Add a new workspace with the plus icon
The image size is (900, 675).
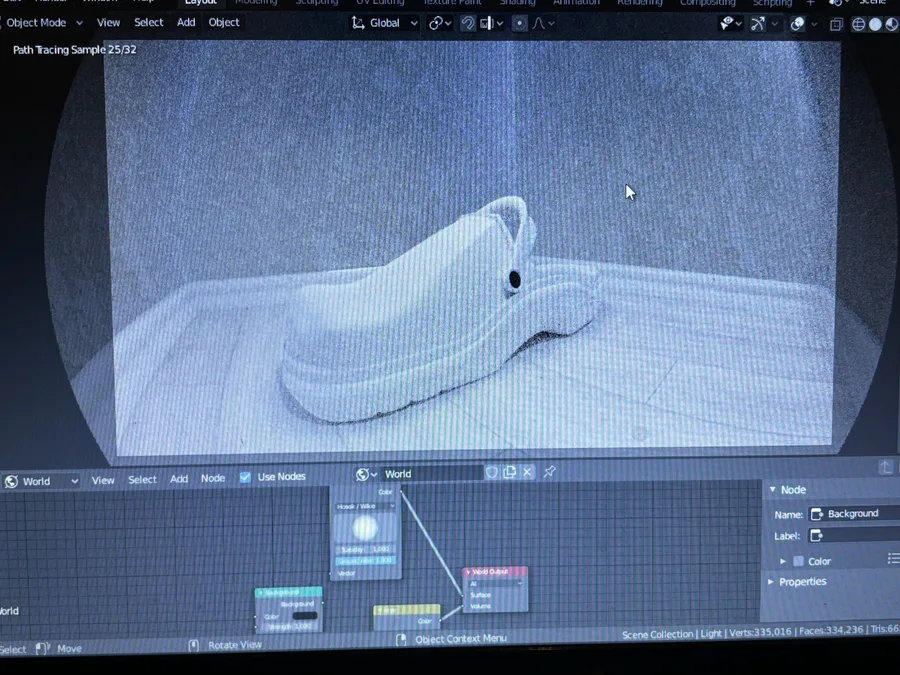810,3
